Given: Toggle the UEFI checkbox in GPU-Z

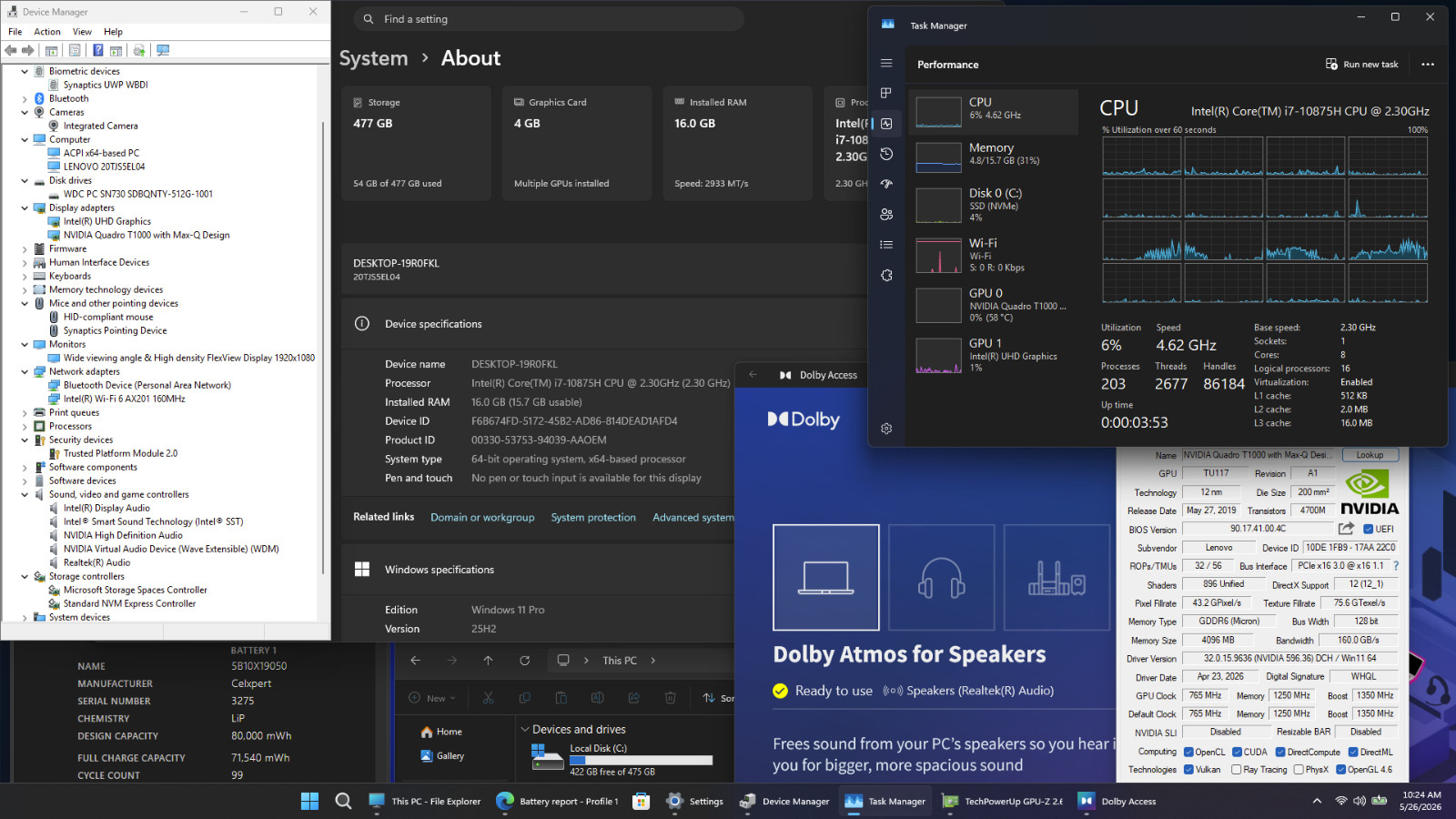Looking at the screenshot, I should [x=1369, y=529].
